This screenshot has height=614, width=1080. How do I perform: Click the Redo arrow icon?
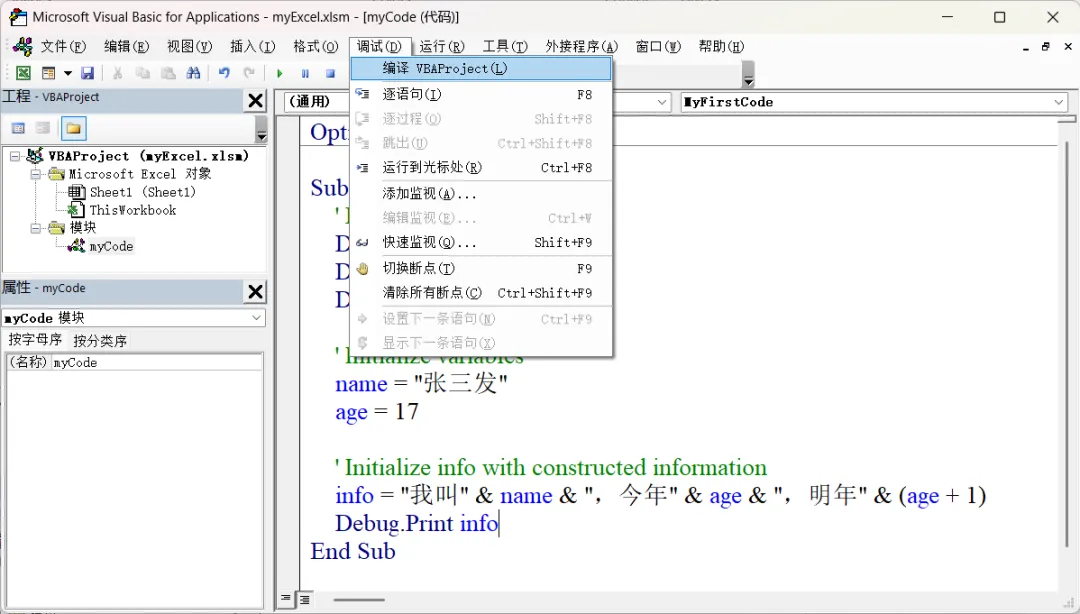(249, 72)
